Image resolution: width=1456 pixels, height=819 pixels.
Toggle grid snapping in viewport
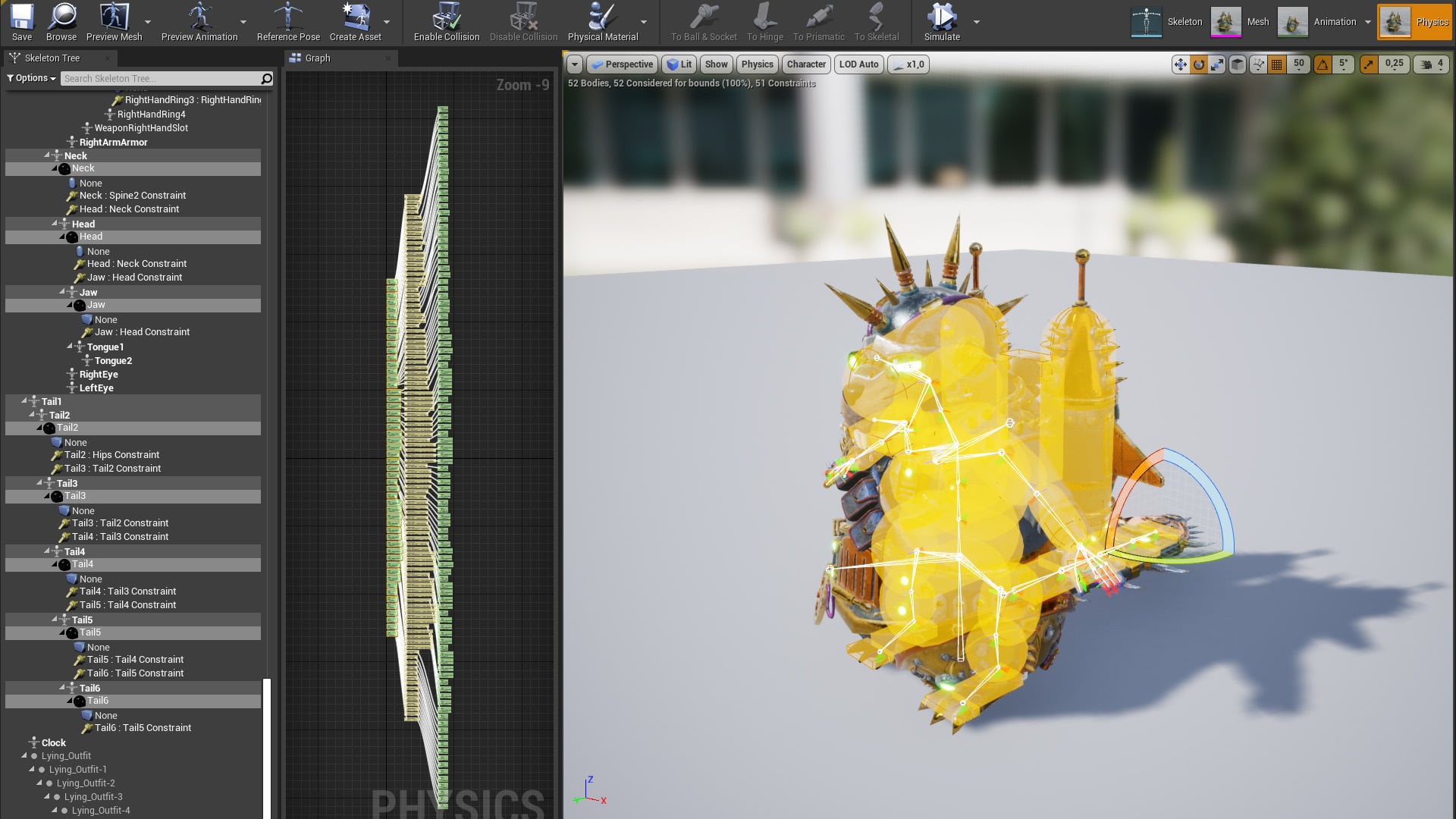pos(1277,64)
